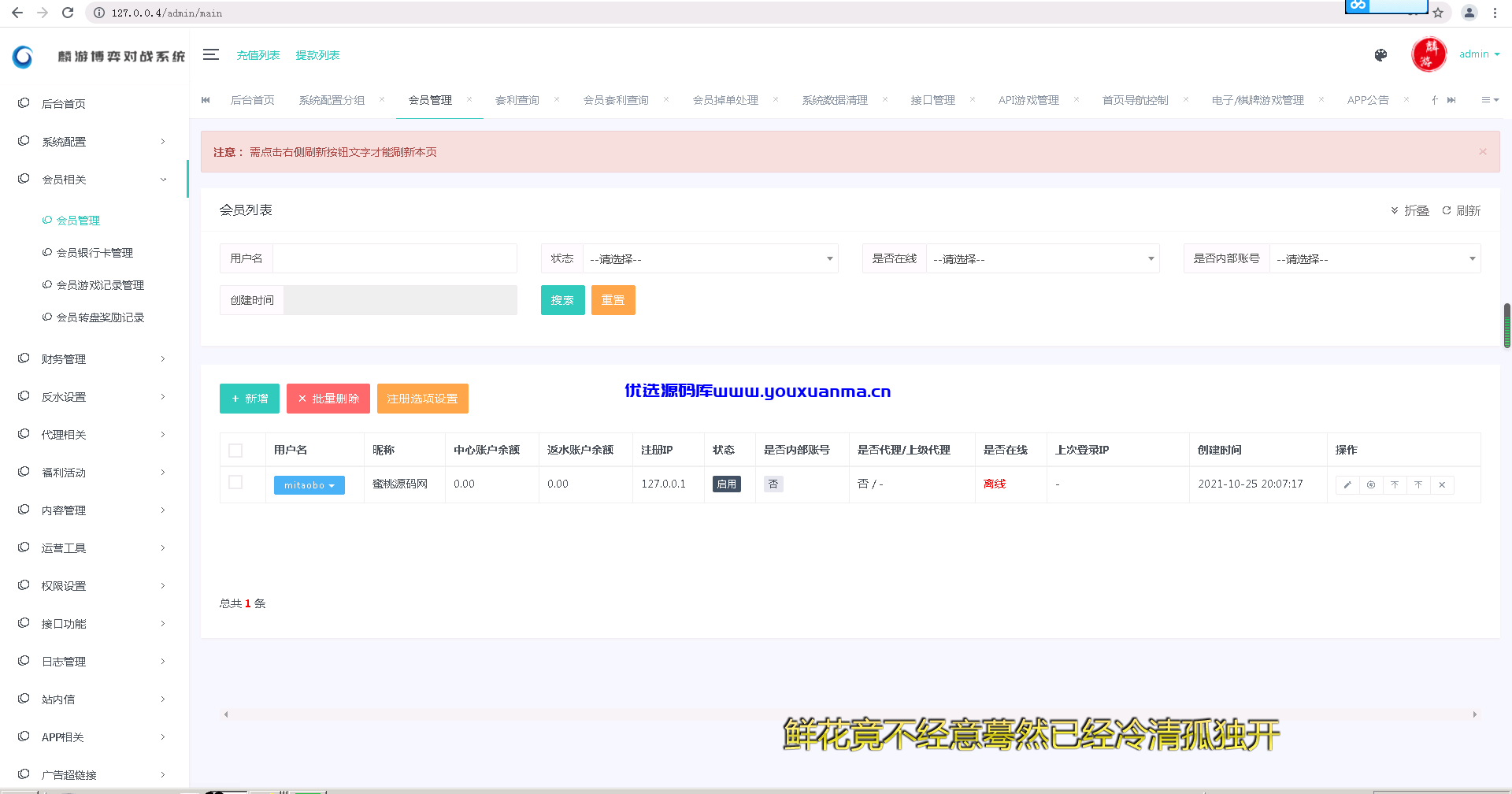
Task: Open the 是否在线 dropdown
Action: click(1043, 258)
